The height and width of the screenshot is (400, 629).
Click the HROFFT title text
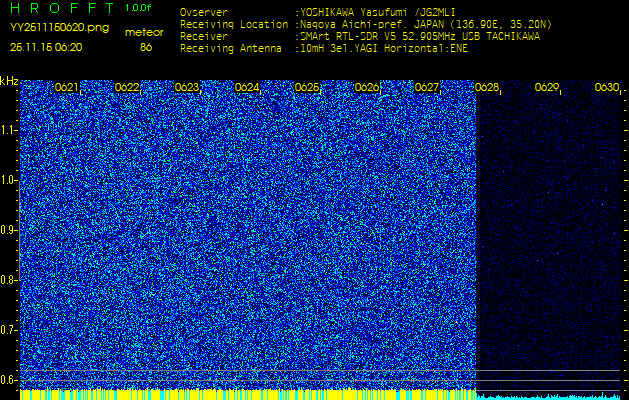point(62,8)
